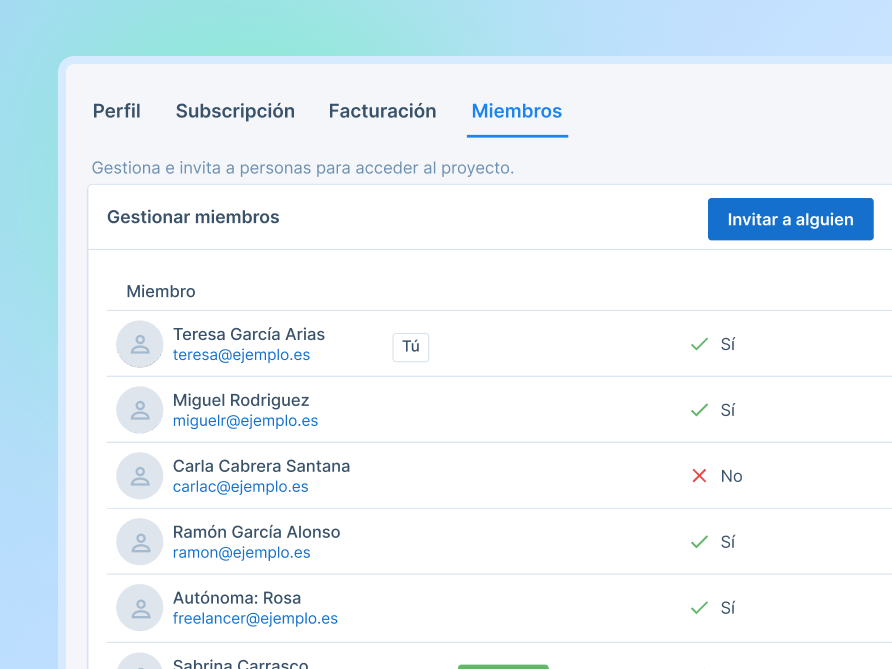Screen dimensions: 892x669
Task: Click the miguelr@ejemplo.es email link
Action: coord(246,421)
